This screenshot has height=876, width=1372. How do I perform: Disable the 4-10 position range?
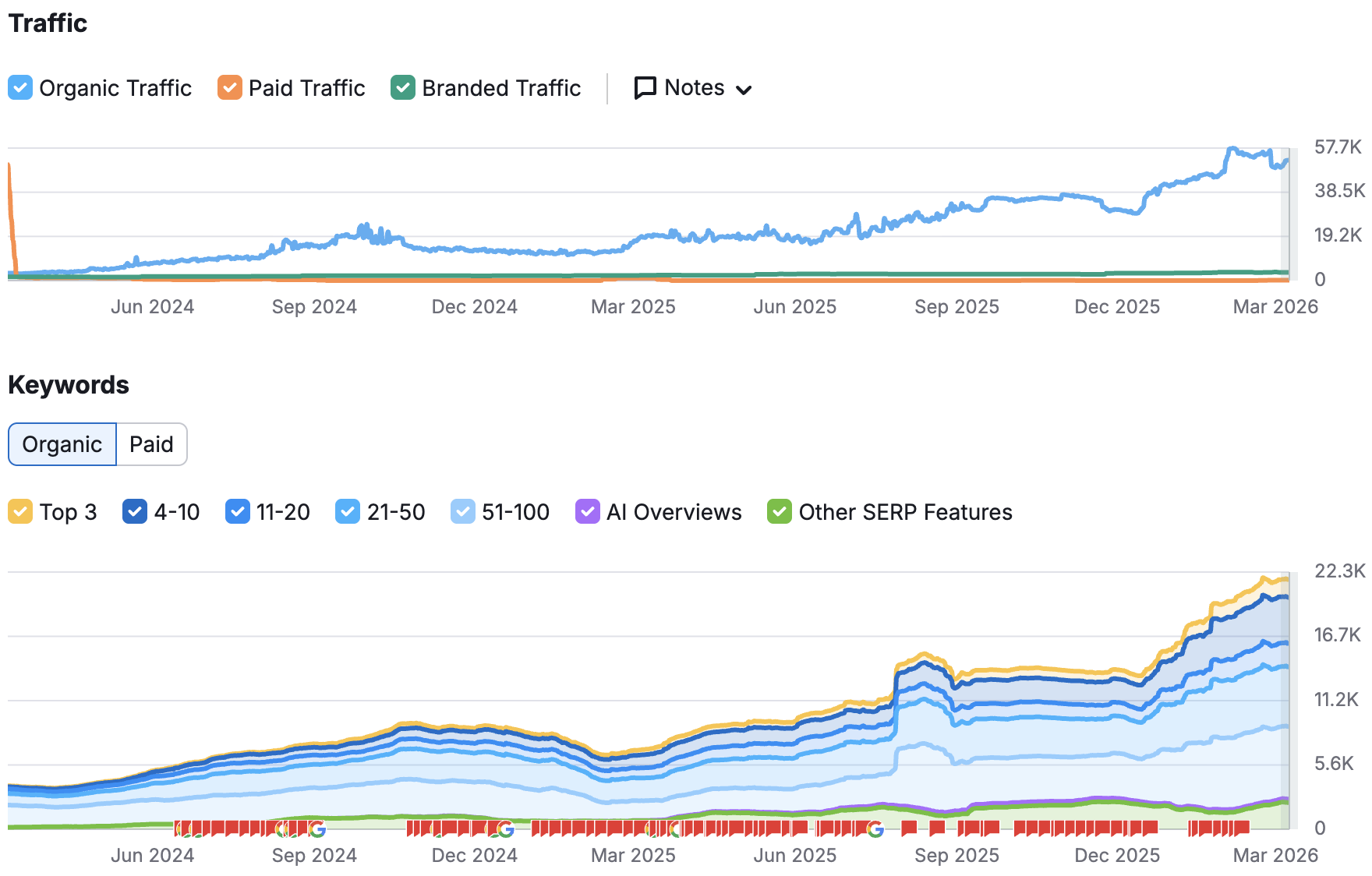tap(135, 511)
